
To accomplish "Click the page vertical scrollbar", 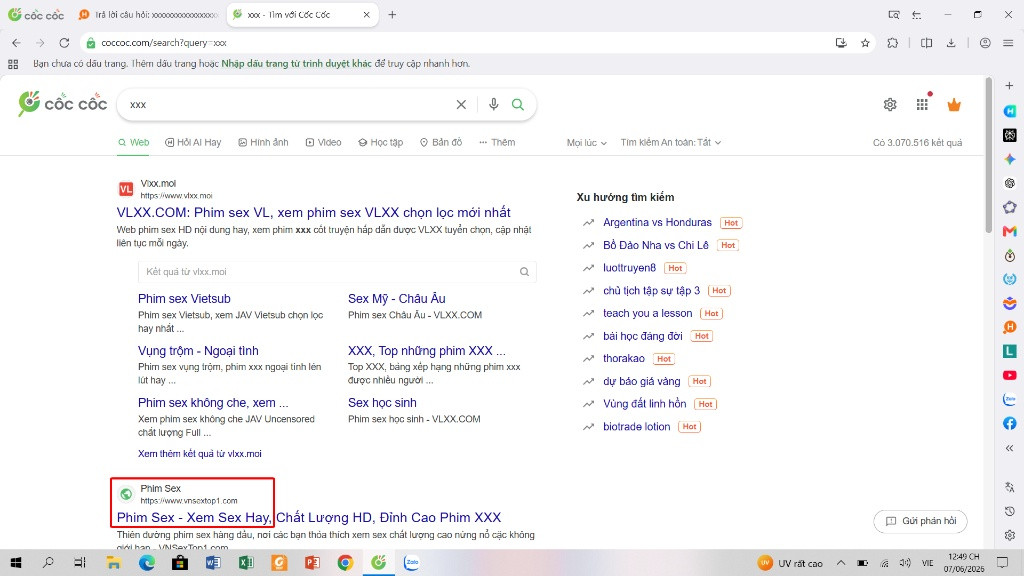I will tap(989, 155).
